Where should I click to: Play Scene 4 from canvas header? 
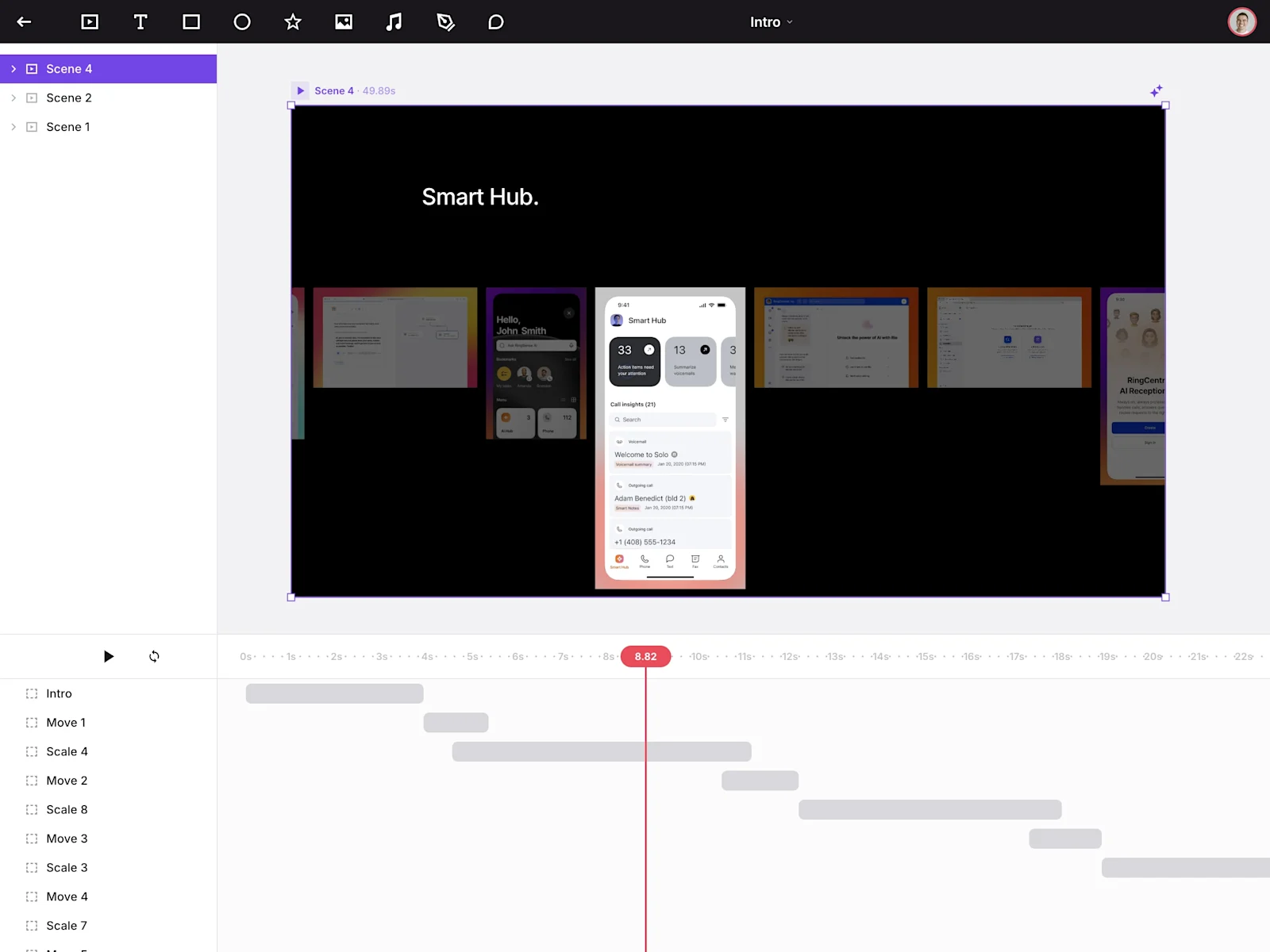tap(300, 90)
